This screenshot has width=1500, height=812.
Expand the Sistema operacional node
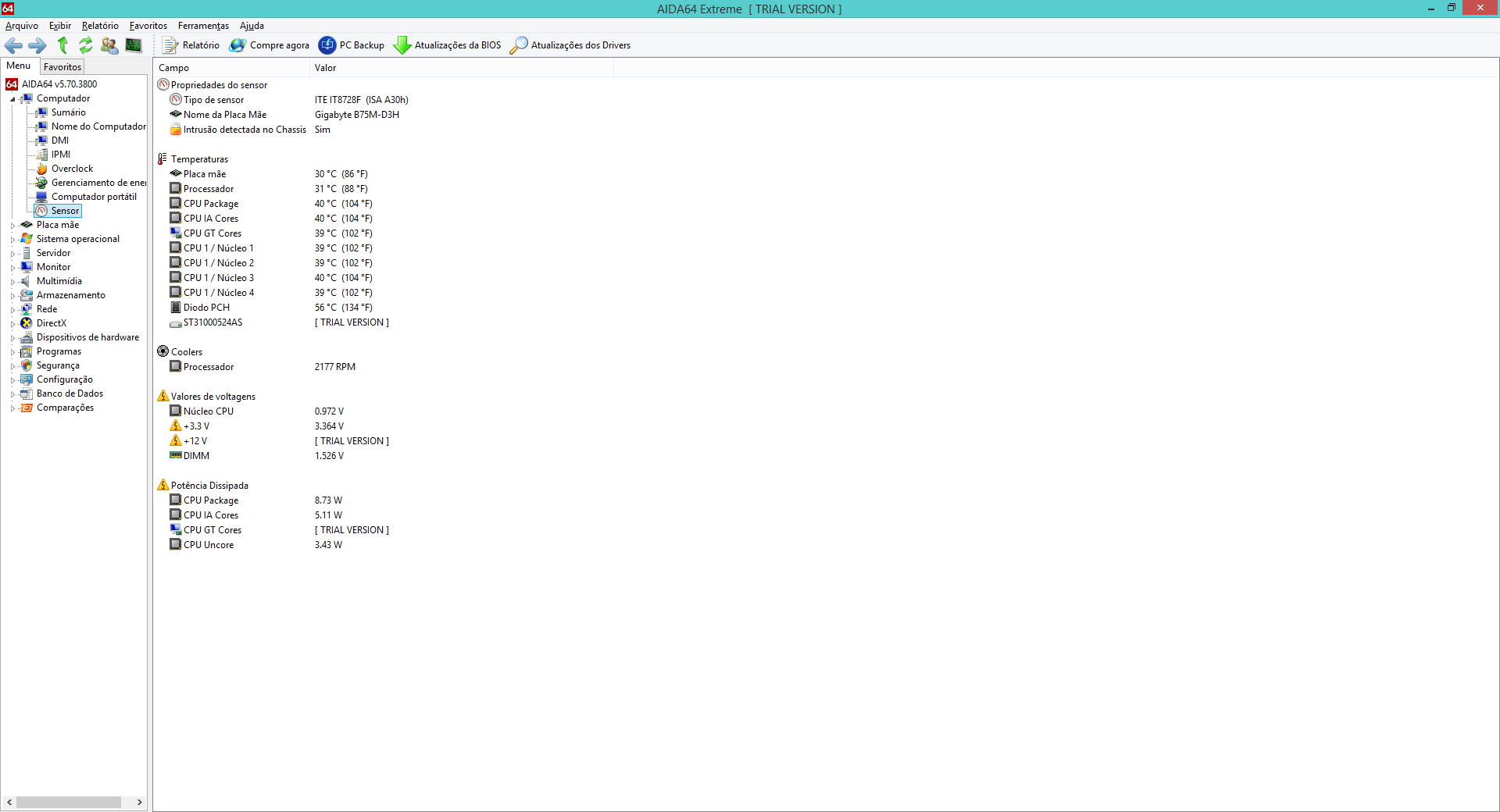[12, 240]
